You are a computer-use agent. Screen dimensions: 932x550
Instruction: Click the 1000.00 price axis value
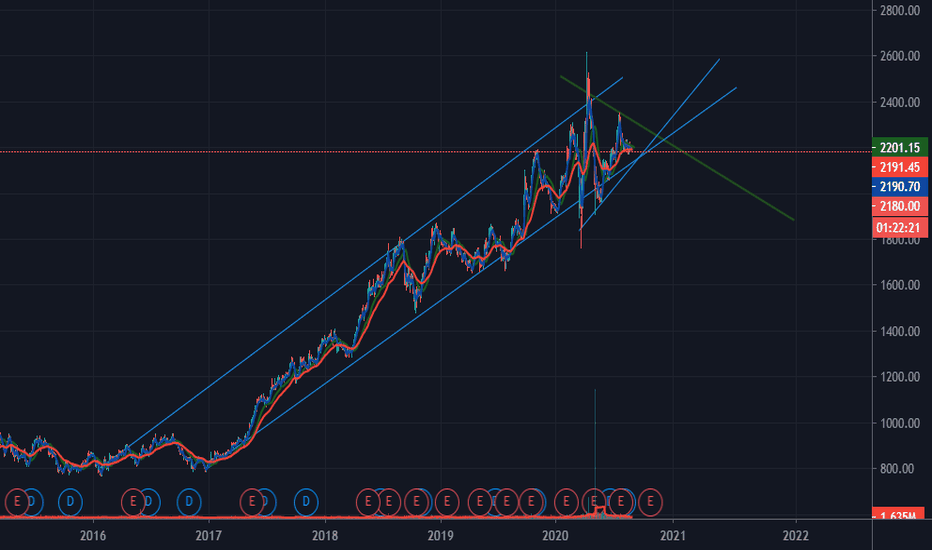(x=900, y=423)
